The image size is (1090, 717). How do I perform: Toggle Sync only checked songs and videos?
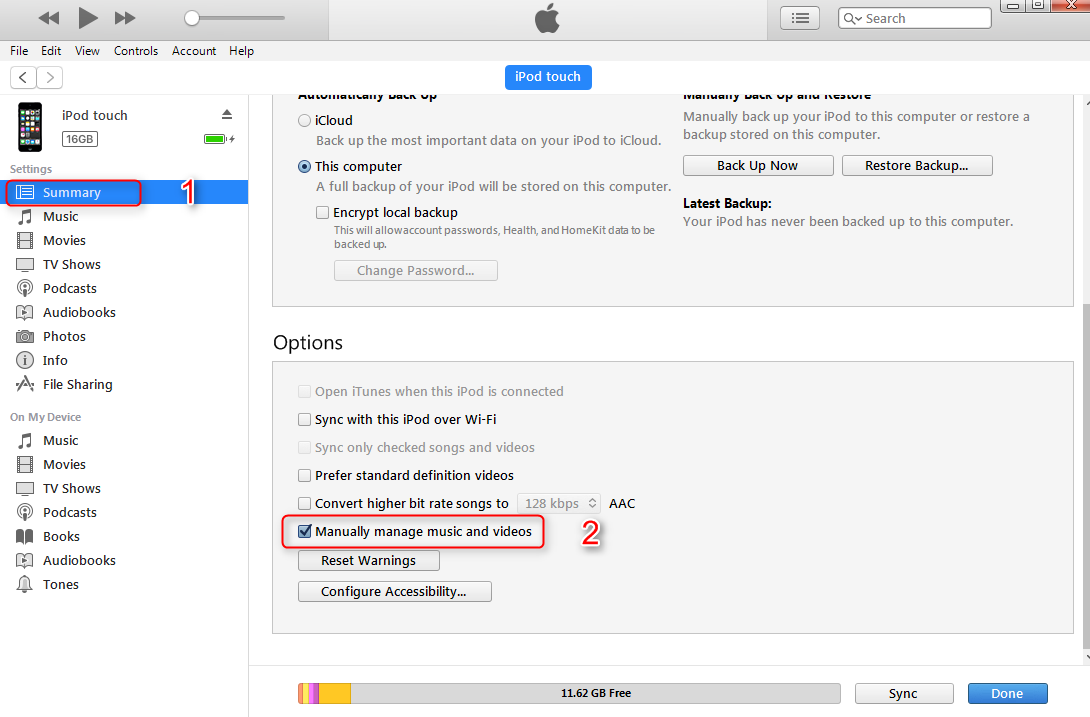304,447
